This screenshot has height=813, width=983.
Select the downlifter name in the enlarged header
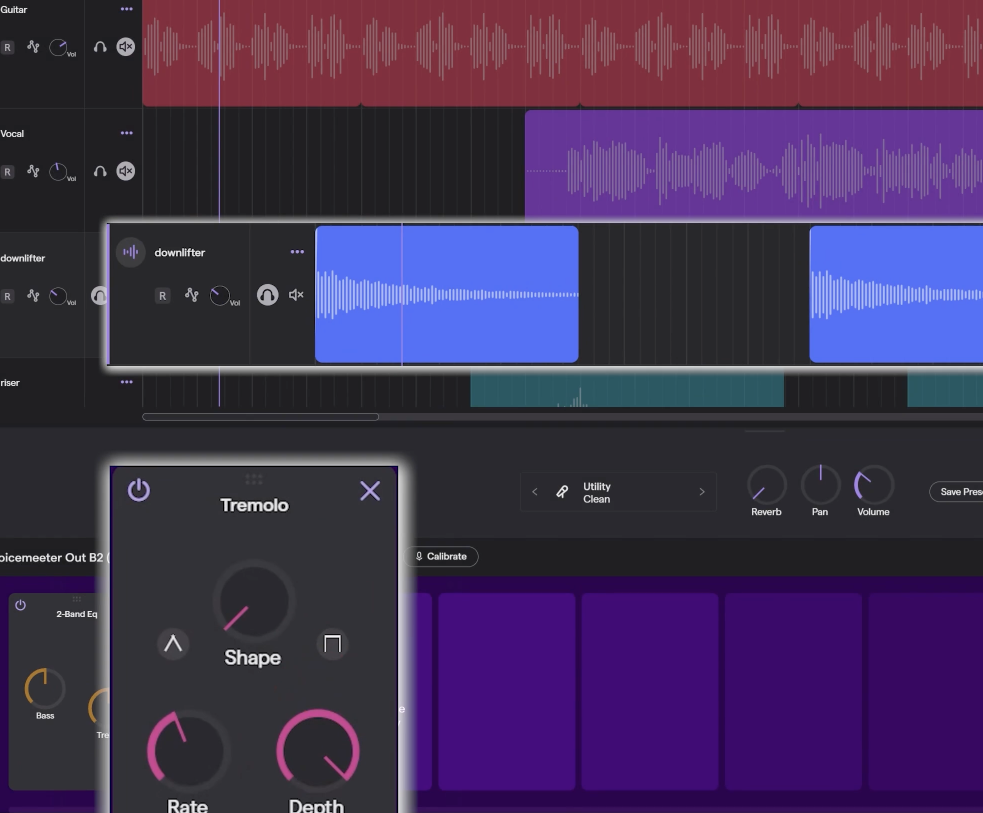[180, 253]
